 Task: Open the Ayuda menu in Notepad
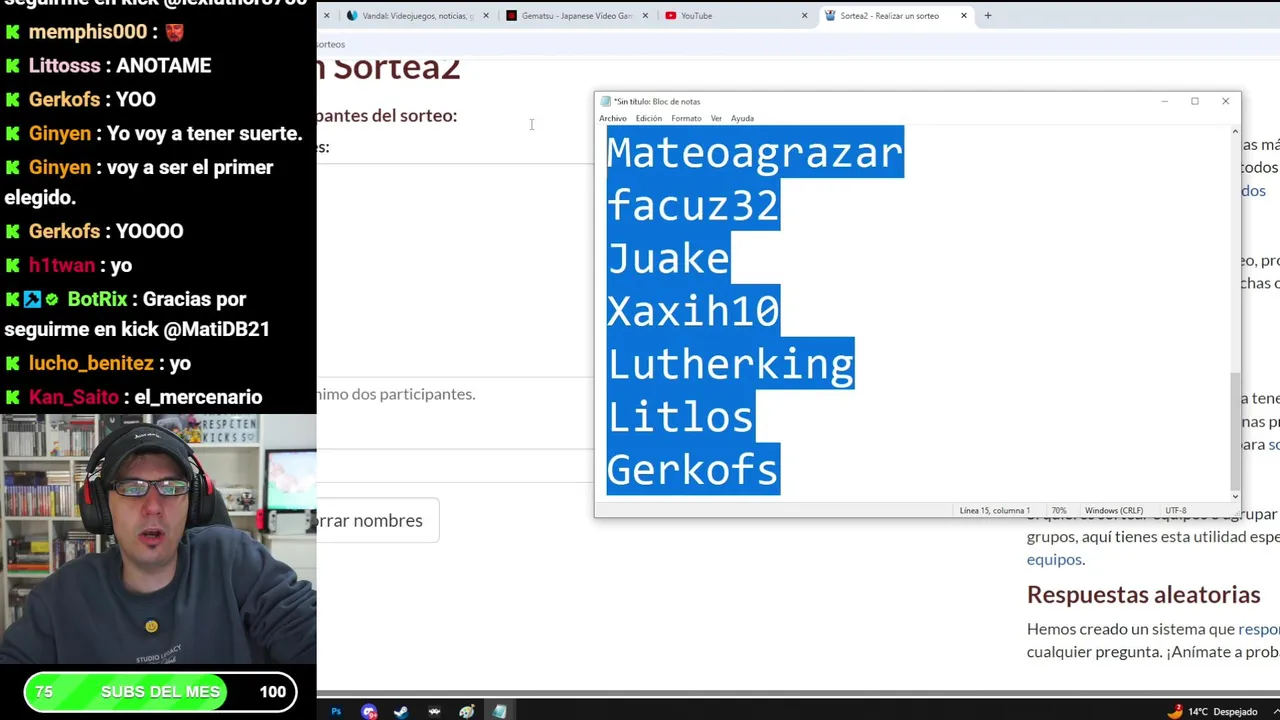[742, 118]
